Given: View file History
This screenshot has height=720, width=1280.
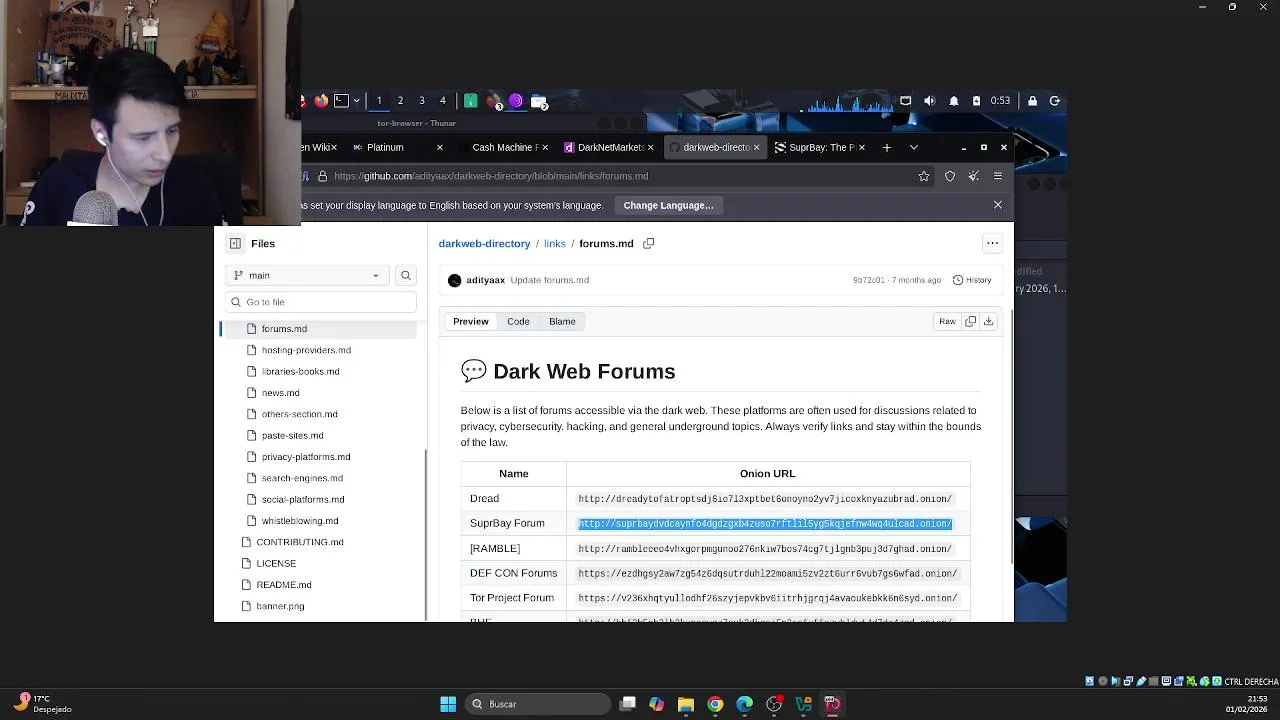Looking at the screenshot, I should point(972,280).
